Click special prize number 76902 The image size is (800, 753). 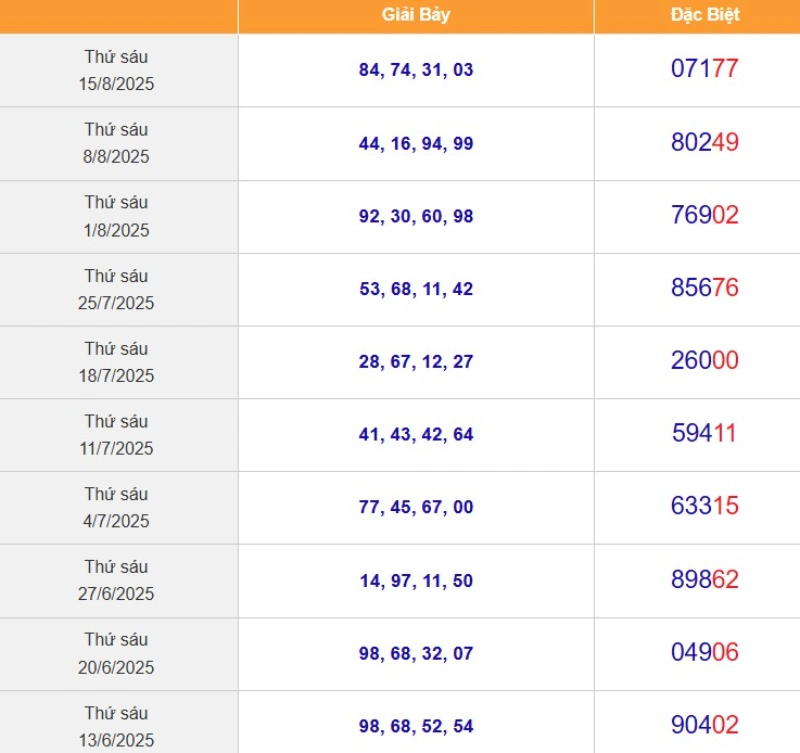705,215
